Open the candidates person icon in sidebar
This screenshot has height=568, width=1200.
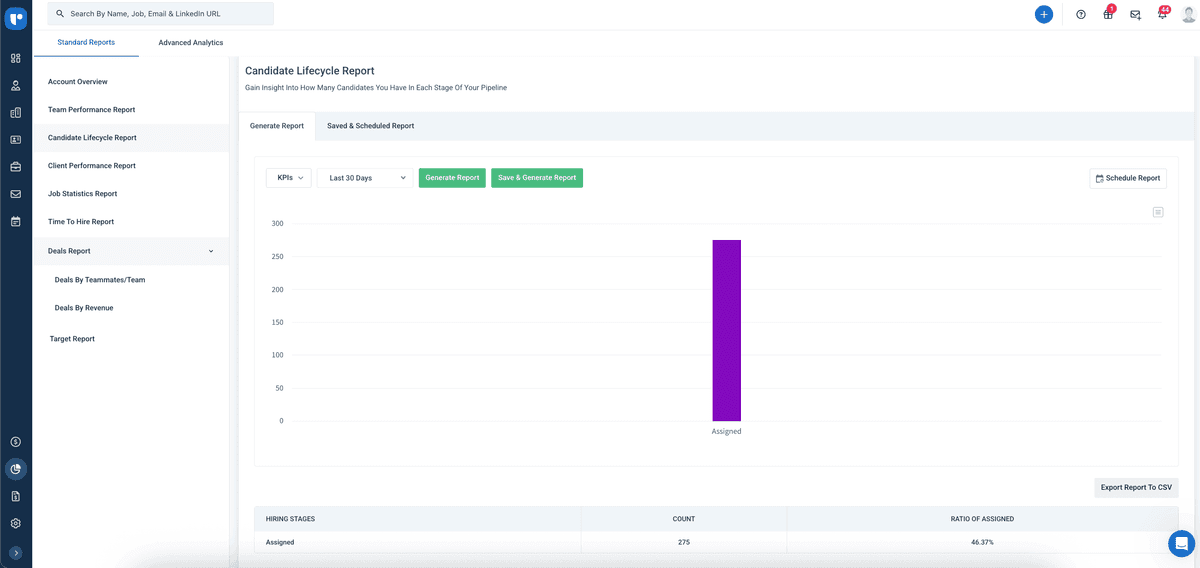(x=16, y=85)
